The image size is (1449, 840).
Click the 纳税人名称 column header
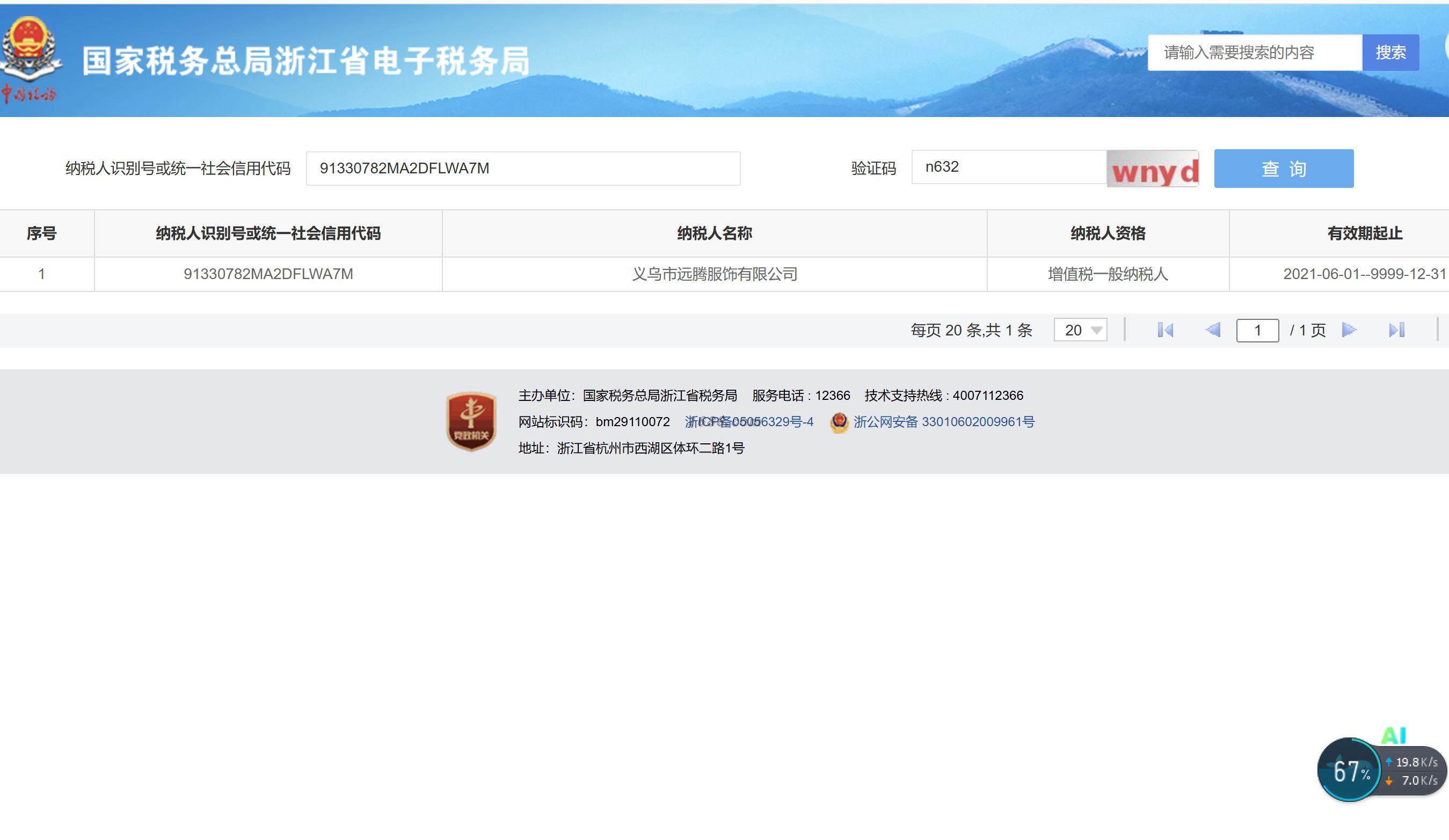coord(714,233)
